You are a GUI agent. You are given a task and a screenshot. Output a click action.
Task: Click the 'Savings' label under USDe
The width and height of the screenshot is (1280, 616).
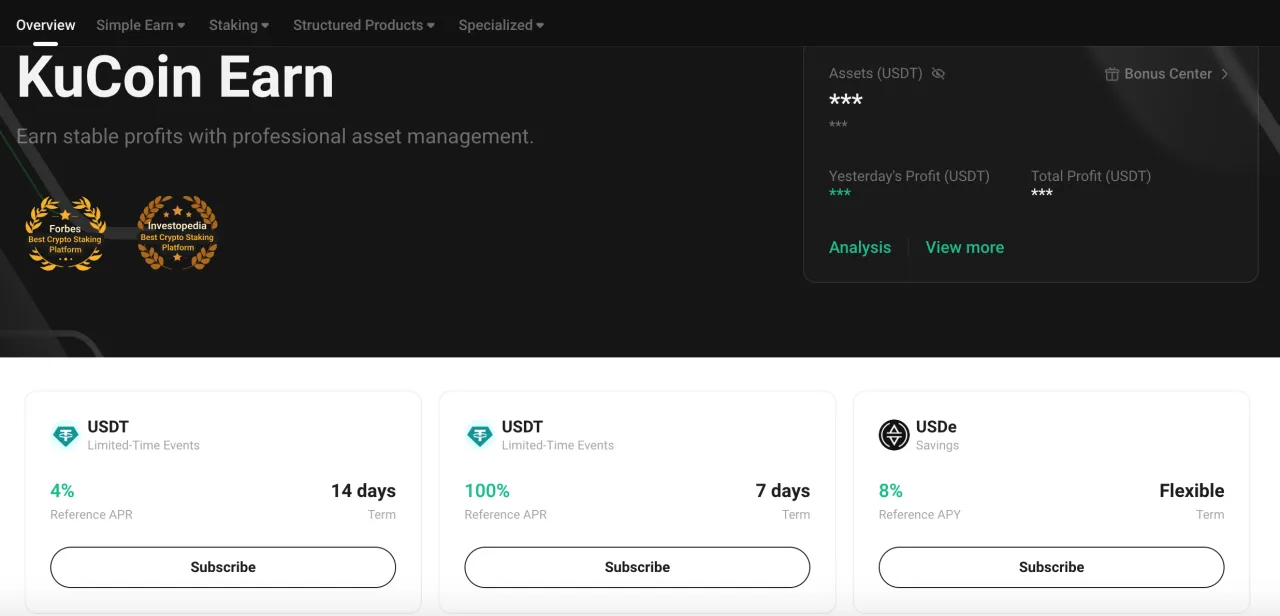[937, 445]
